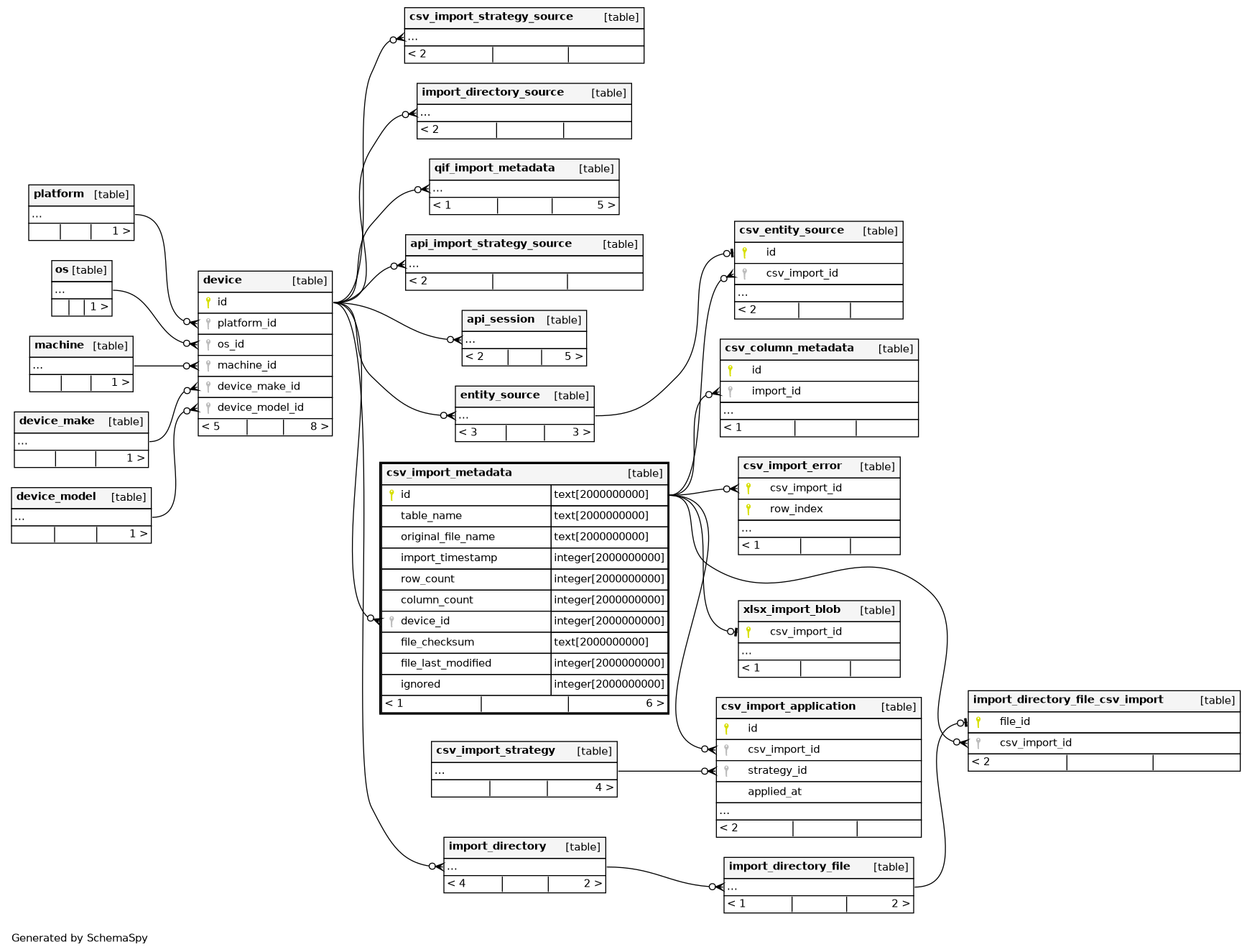Click the yellow key icon for csv_import_id in csv_import_error
Screen dimensions: 1252x952
tap(748, 489)
